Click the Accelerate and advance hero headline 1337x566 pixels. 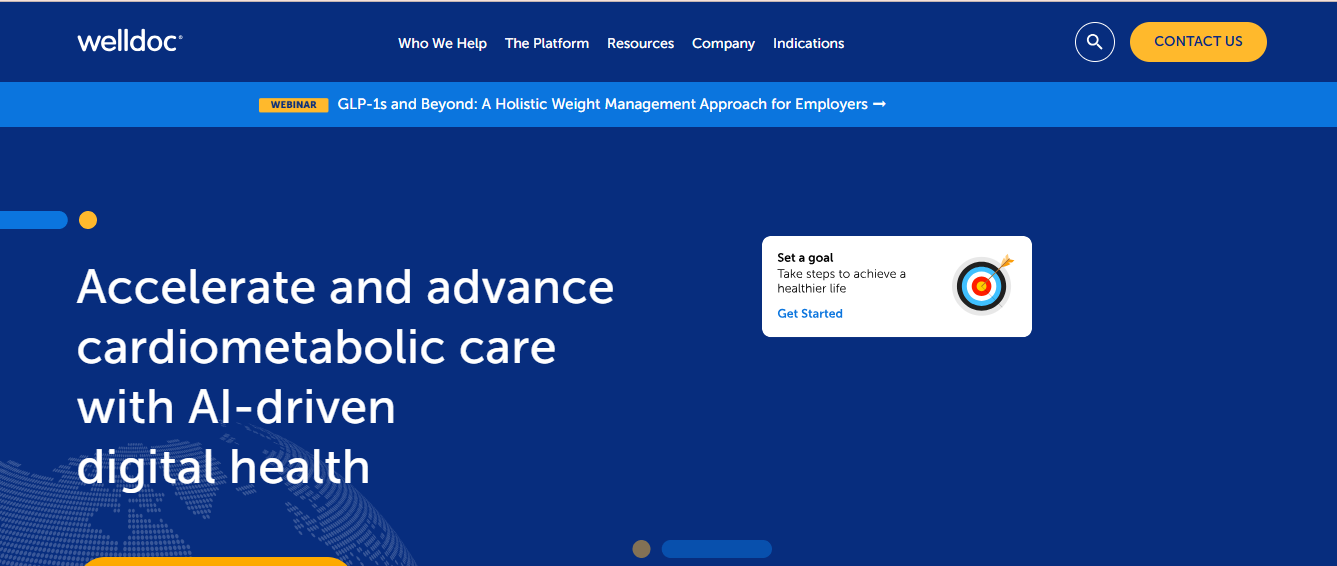tap(345, 377)
